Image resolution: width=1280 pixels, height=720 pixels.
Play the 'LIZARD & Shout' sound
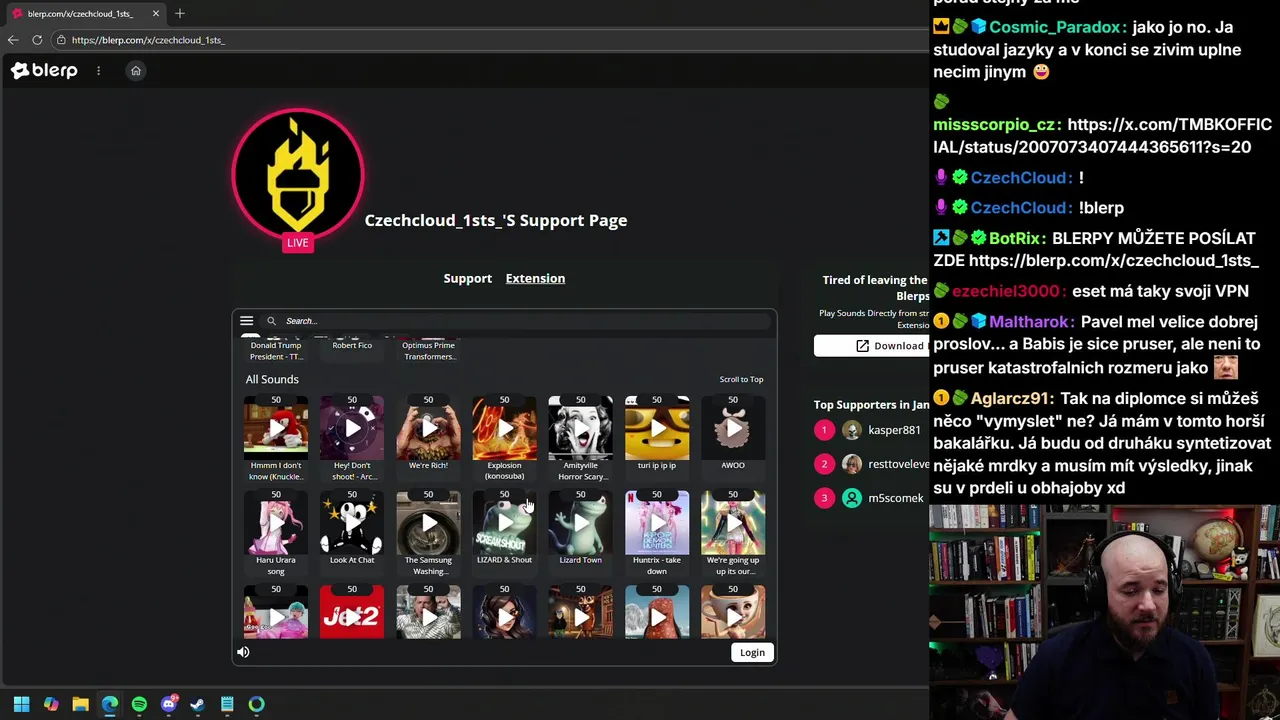click(x=504, y=523)
